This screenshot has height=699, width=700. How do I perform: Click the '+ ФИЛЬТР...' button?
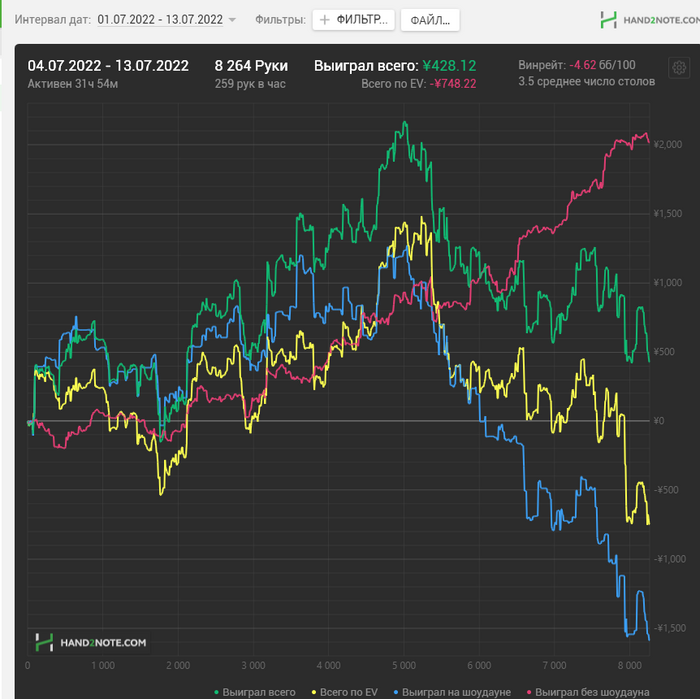(x=354, y=20)
